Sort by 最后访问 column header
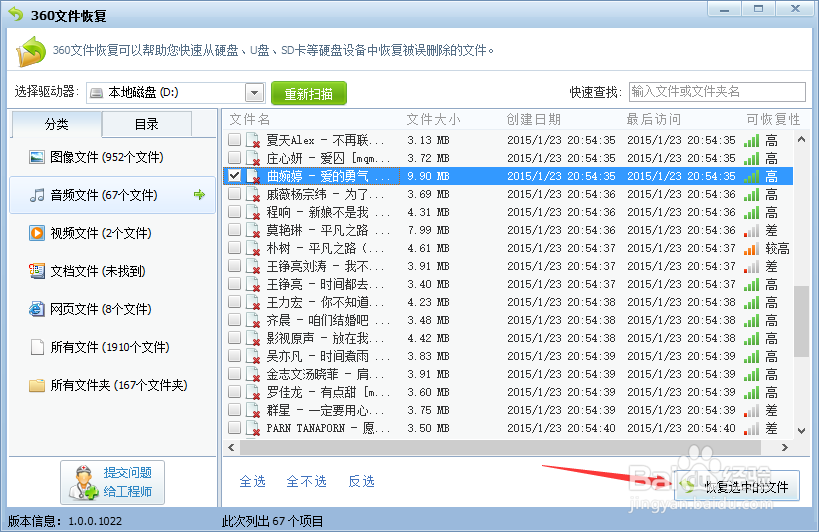Image resolution: width=819 pixels, height=532 pixels. pyautogui.click(x=653, y=120)
